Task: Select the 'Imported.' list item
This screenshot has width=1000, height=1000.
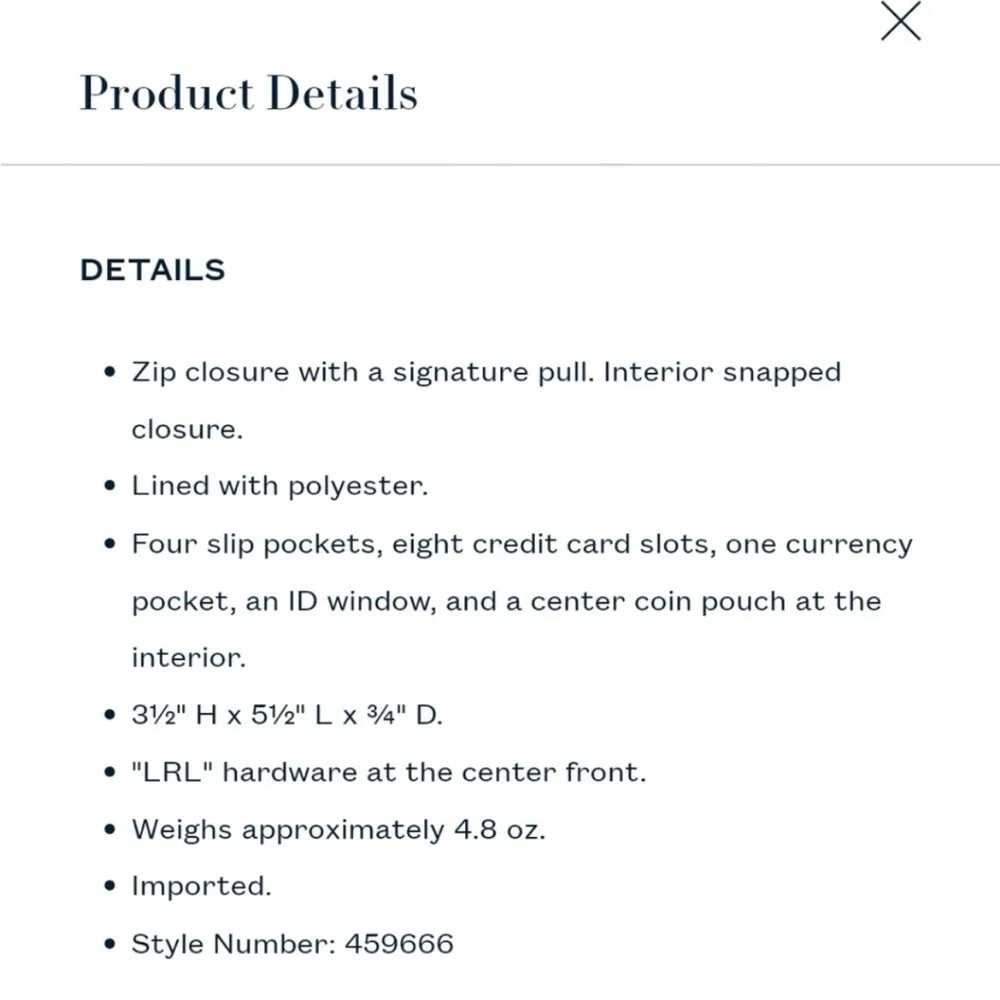Action: [x=201, y=887]
